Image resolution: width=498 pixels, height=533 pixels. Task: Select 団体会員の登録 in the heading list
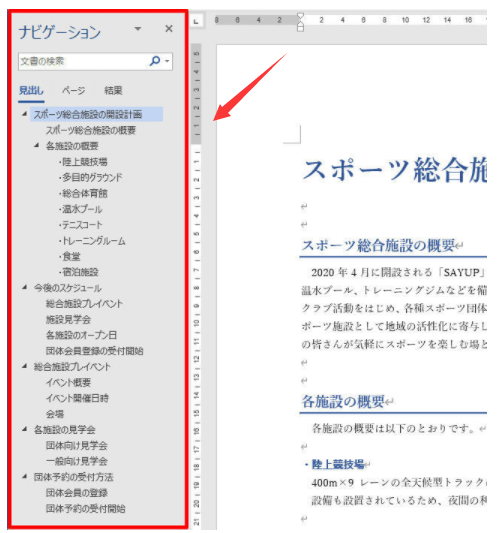click(76, 493)
